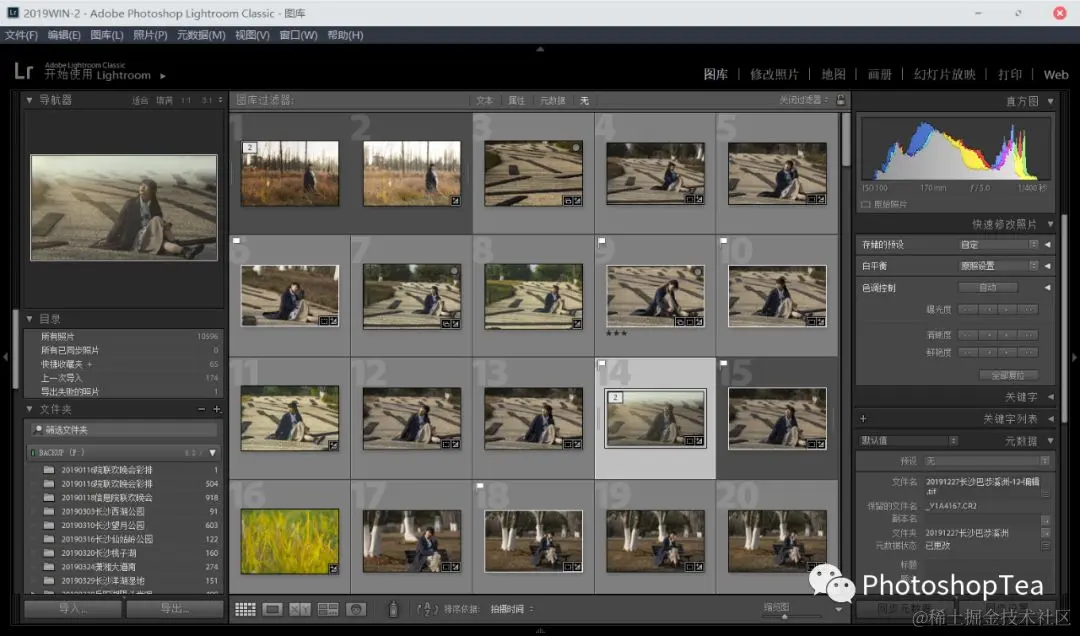Click the pick flag on photo 10

(x=723, y=241)
